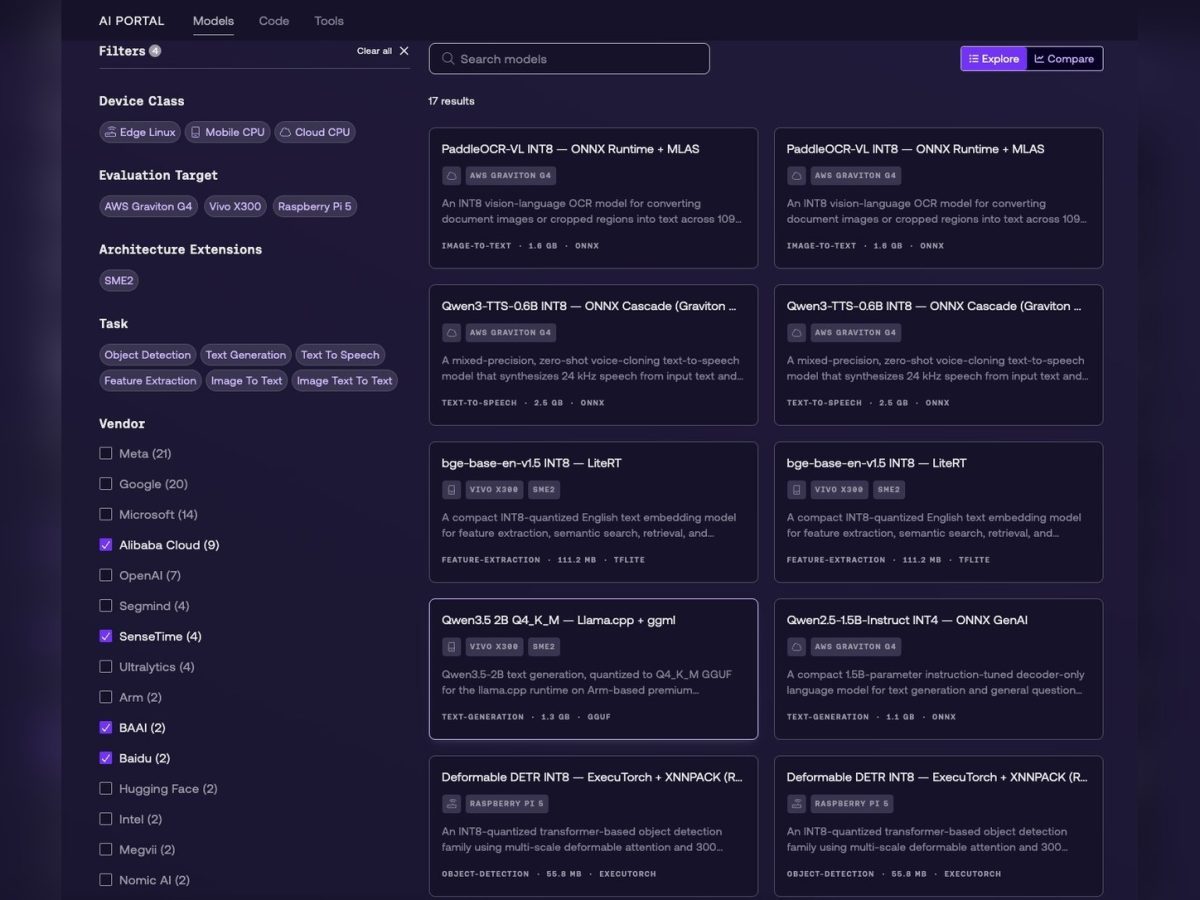Switch to Compare view
Image resolution: width=1200 pixels, height=900 pixels.
1065,59
